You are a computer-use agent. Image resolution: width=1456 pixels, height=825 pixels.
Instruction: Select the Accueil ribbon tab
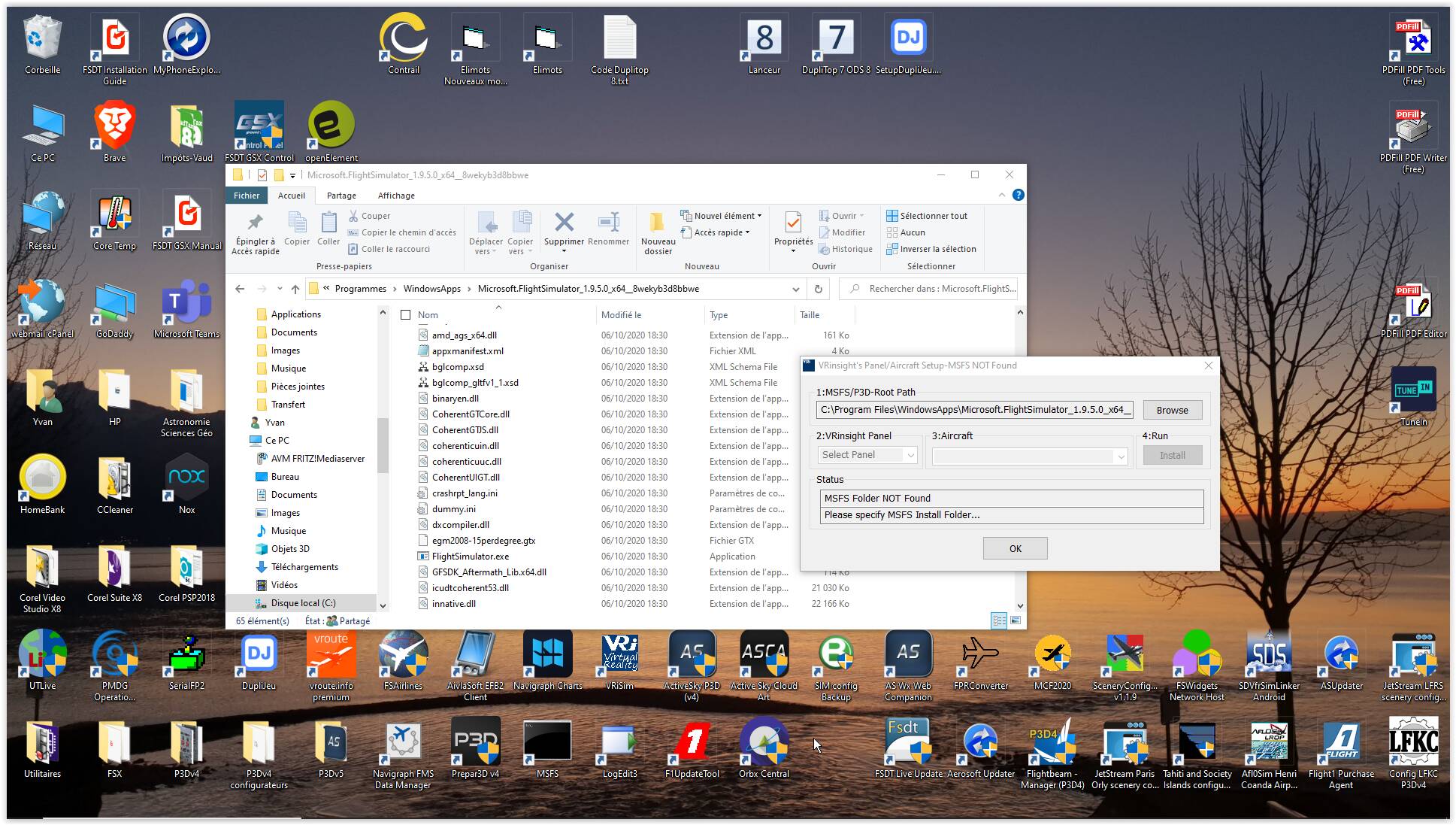tap(292, 196)
